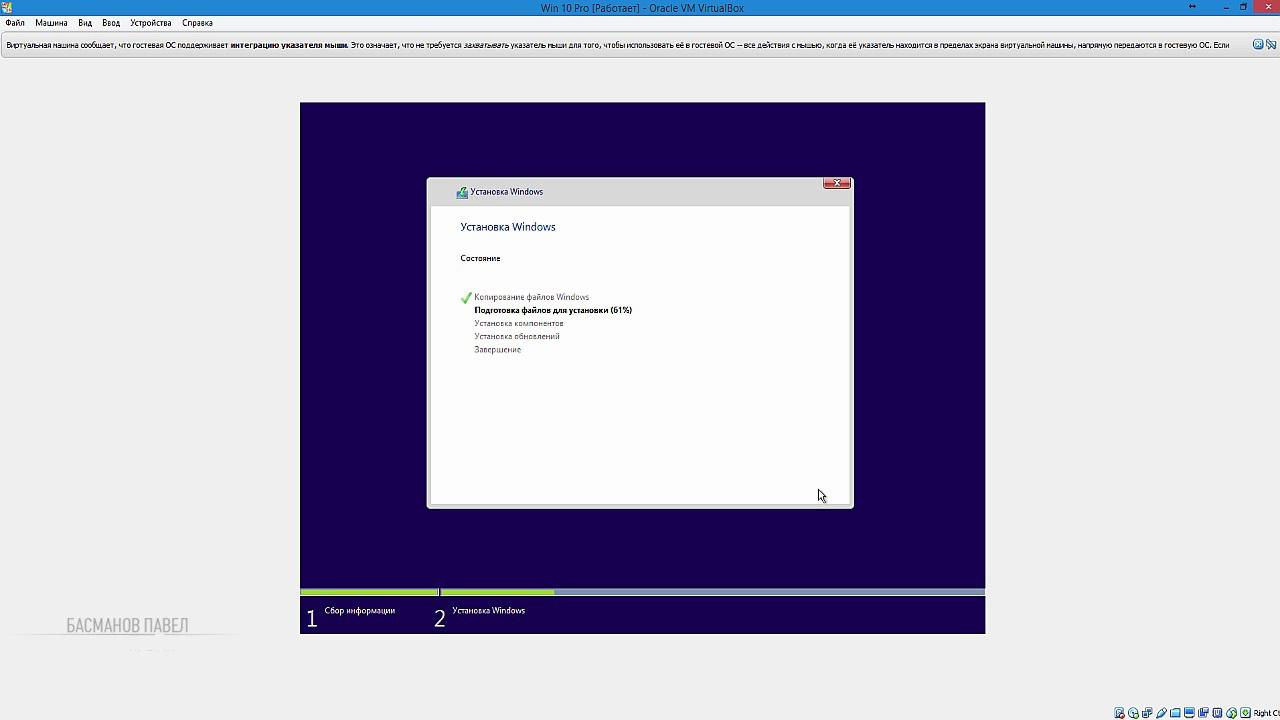Click the don't-show-again notification icon
This screenshot has width=1280, height=720.
point(1271,44)
